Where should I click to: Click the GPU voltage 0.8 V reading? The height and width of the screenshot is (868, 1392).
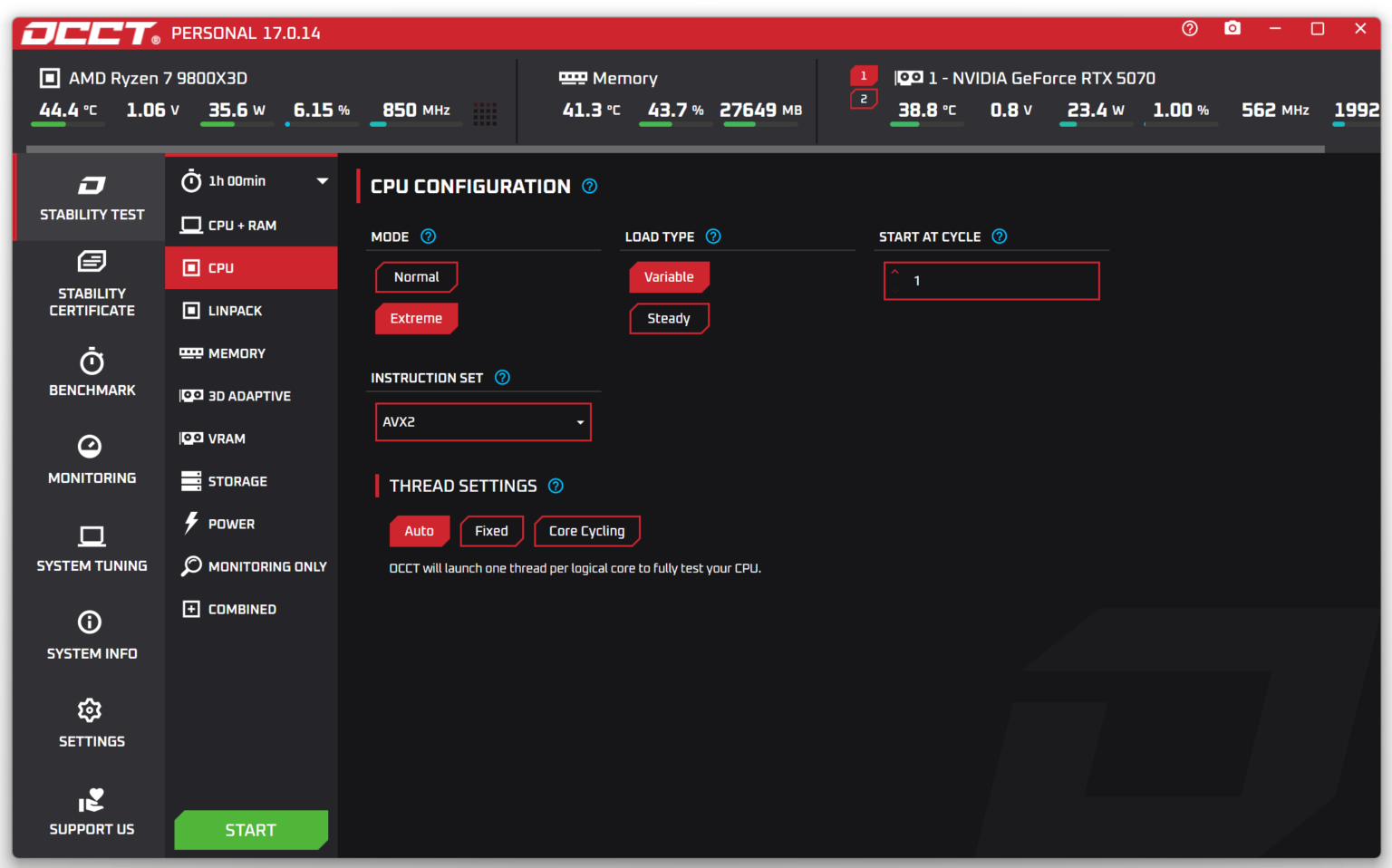(x=1011, y=111)
